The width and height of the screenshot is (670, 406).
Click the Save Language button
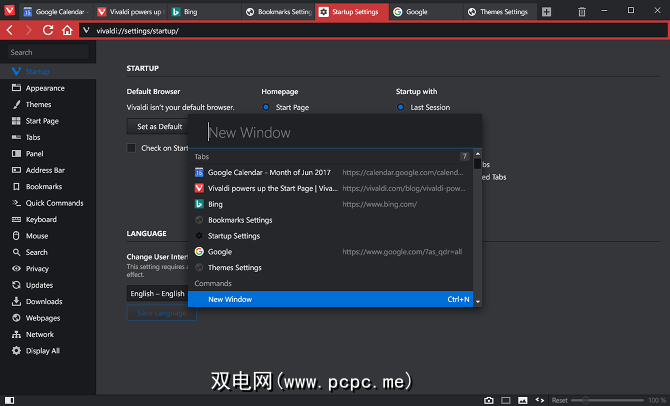pos(162,313)
